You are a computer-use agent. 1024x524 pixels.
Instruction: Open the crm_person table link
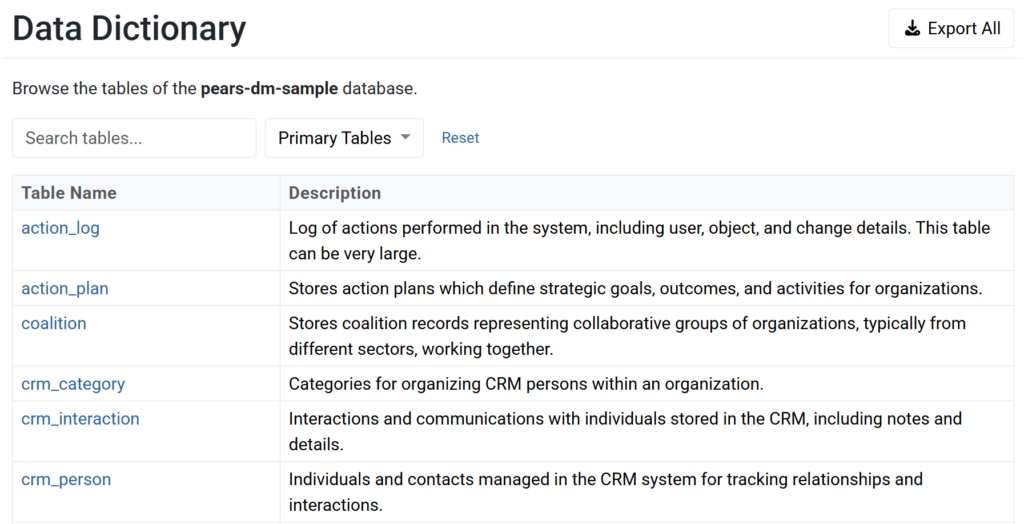point(66,479)
